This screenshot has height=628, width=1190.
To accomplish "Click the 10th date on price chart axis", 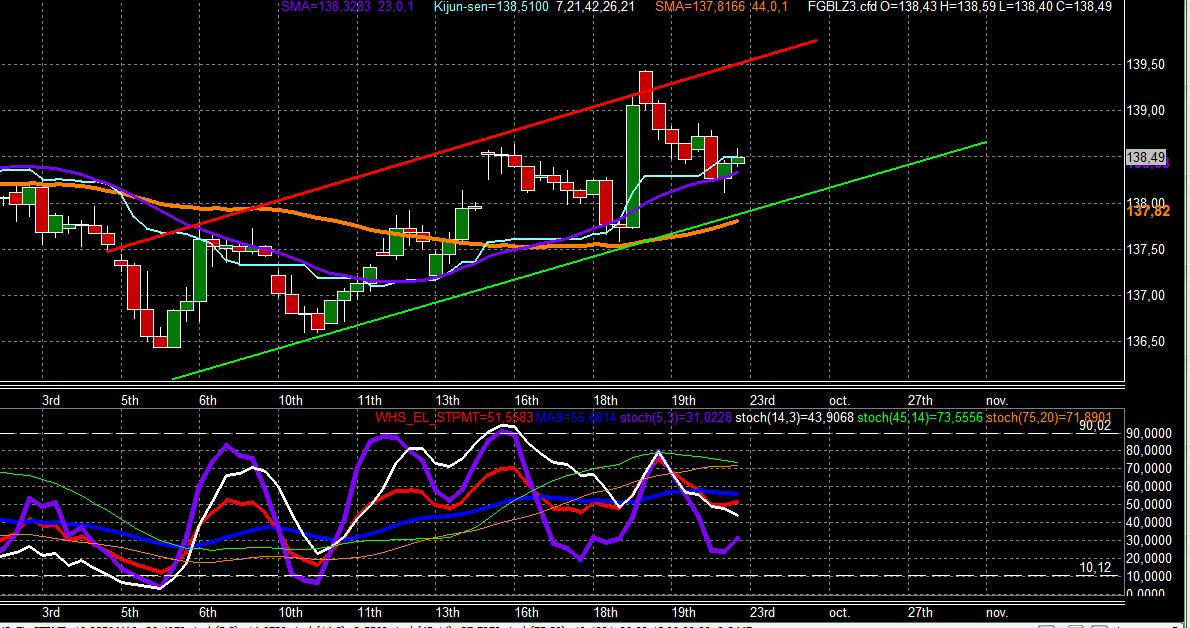I will [x=291, y=400].
